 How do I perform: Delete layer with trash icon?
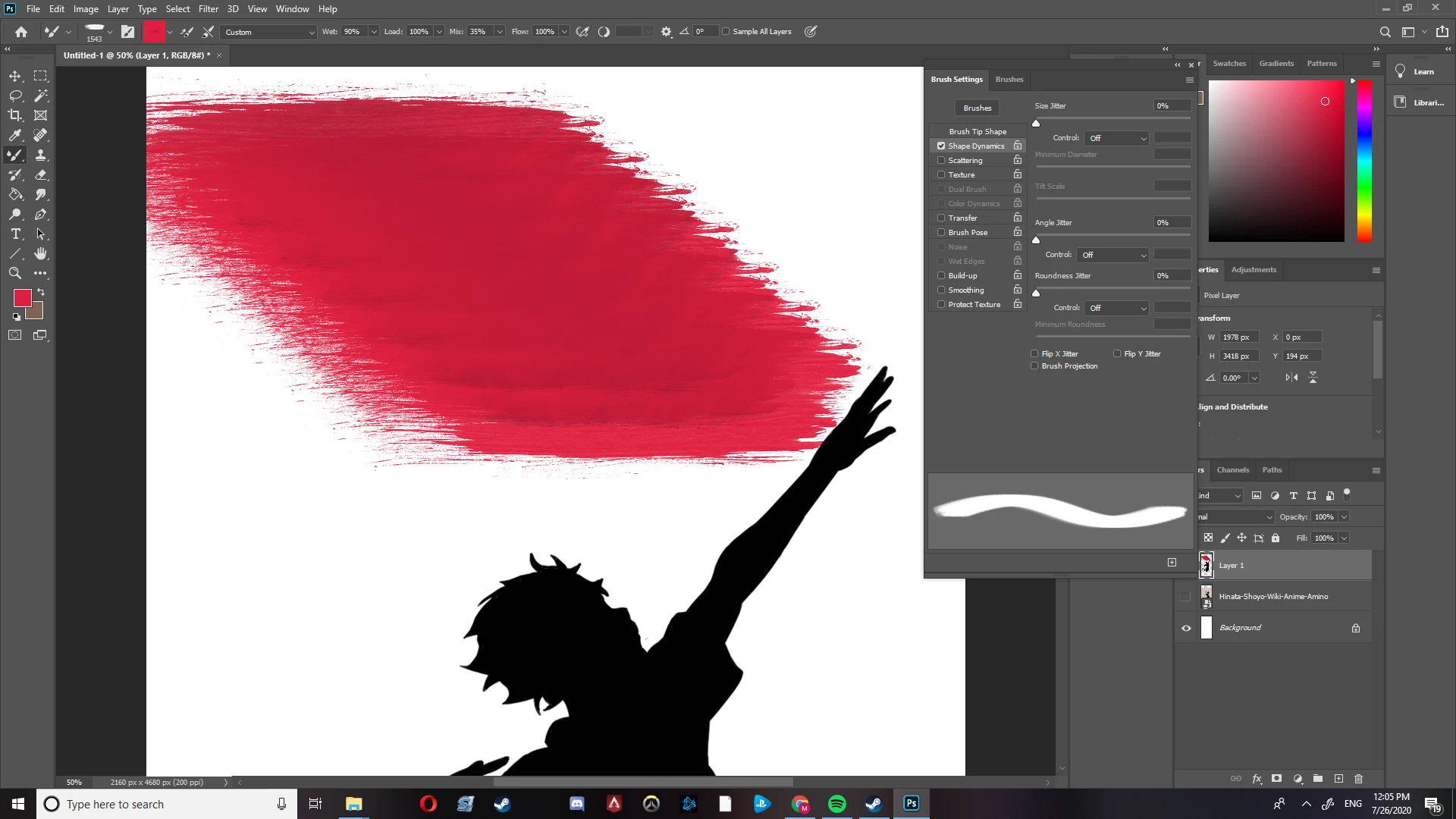point(1358,779)
